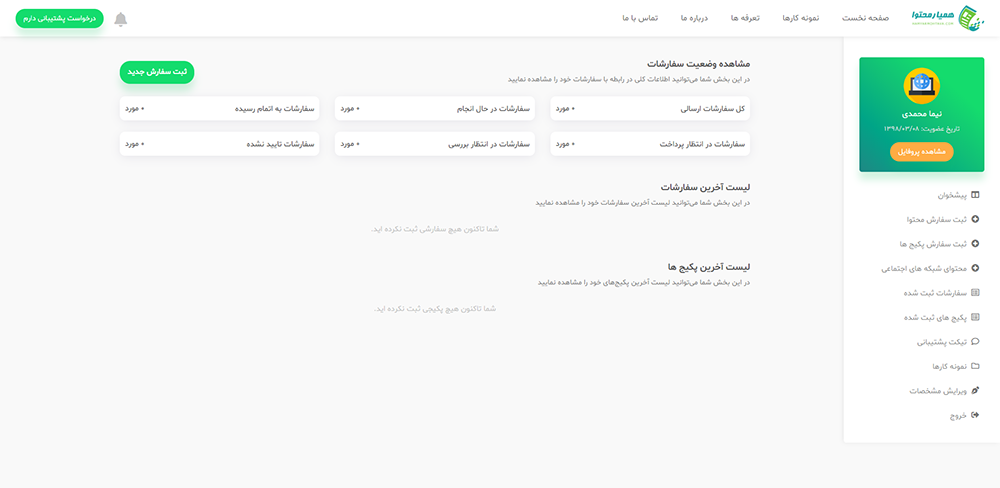Screen dimensions: 1000x488
Task: Click the list icon beside پکیج های ثبت شده
Action: click(974, 317)
